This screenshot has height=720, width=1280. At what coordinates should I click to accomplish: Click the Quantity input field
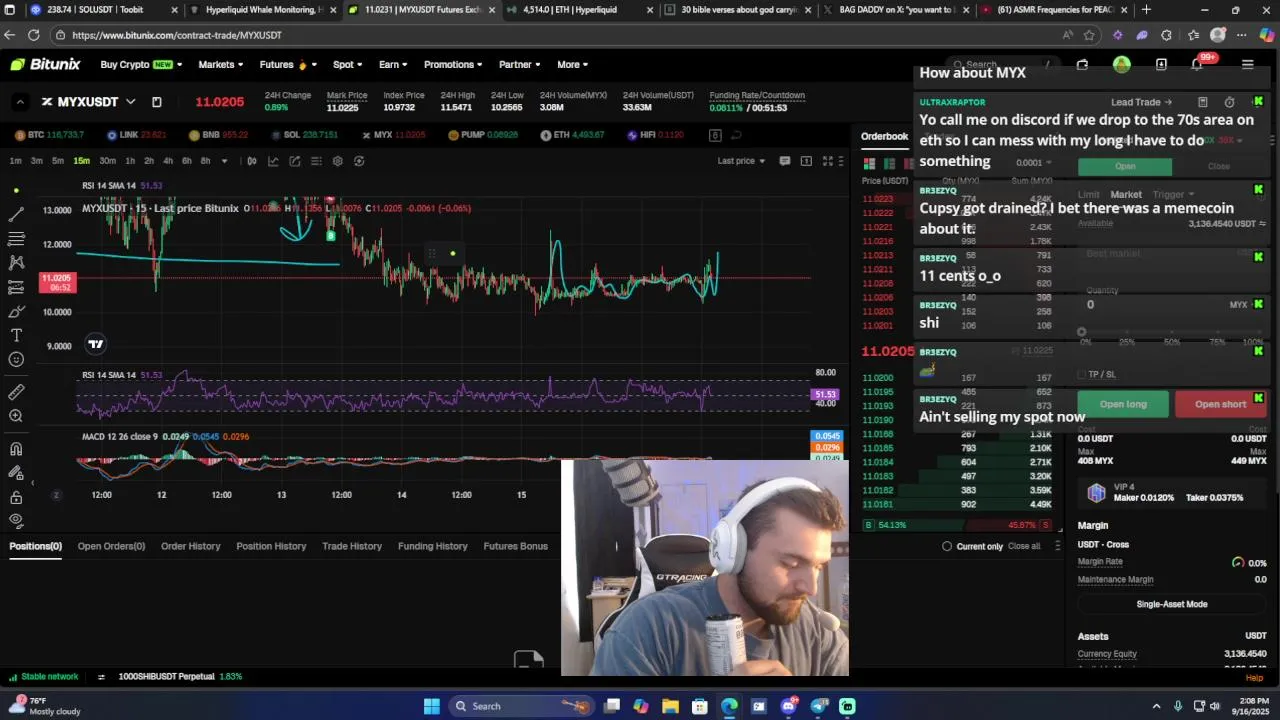[x=1172, y=304]
